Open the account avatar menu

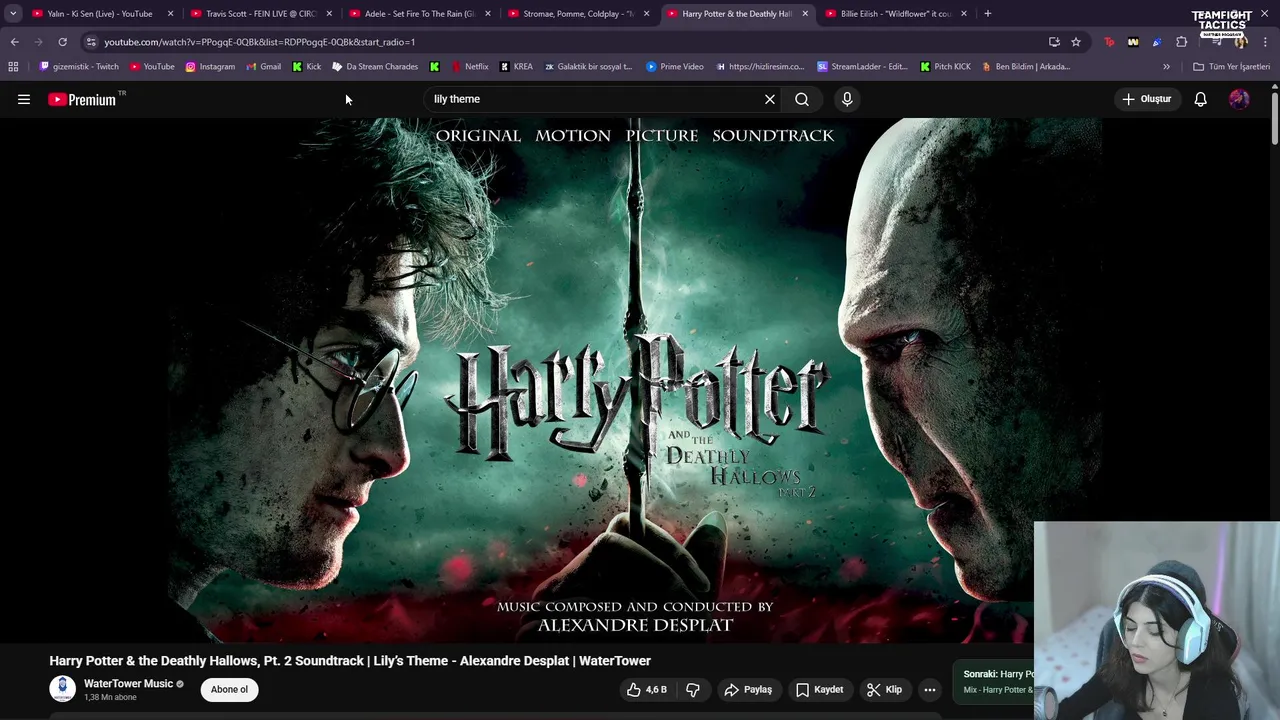click(1239, 99)
